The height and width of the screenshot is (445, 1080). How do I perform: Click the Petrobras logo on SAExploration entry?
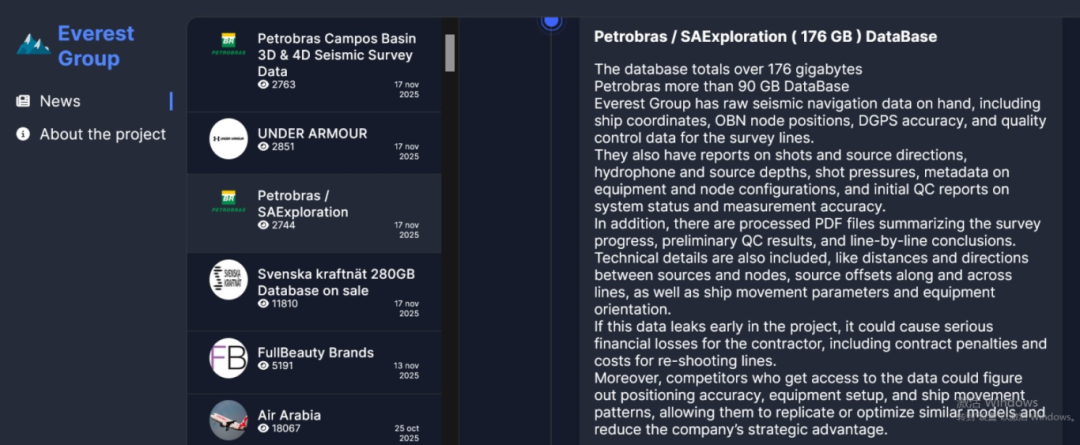(x=228, y=201)
